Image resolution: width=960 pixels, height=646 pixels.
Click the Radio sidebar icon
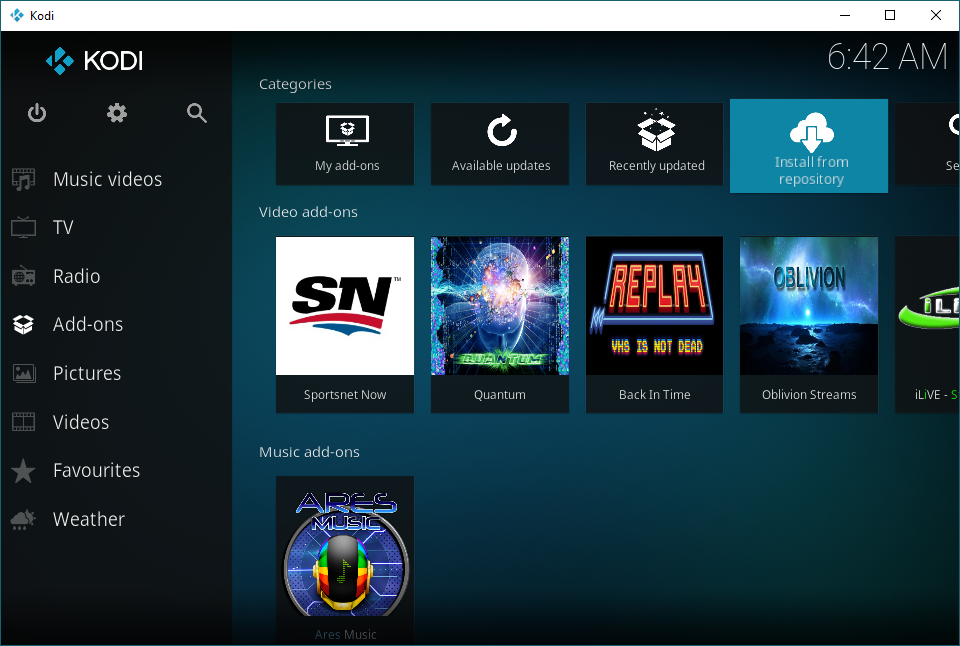point(23,276)
